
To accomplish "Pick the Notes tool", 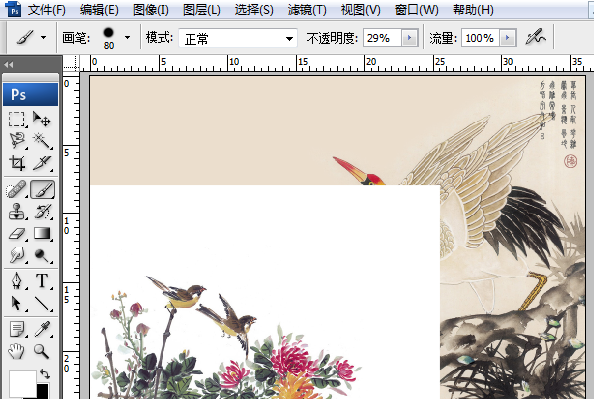I will click(x=17, y=329).
